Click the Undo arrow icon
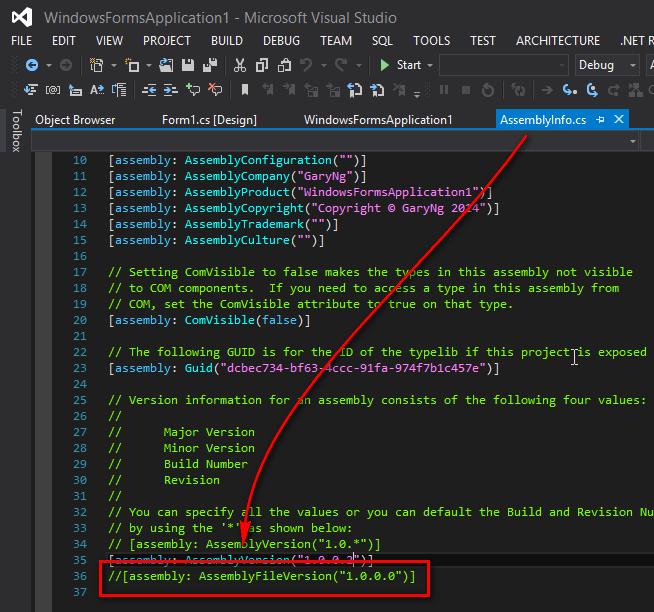This screenshot has width=654, height=612. point(307,65)
